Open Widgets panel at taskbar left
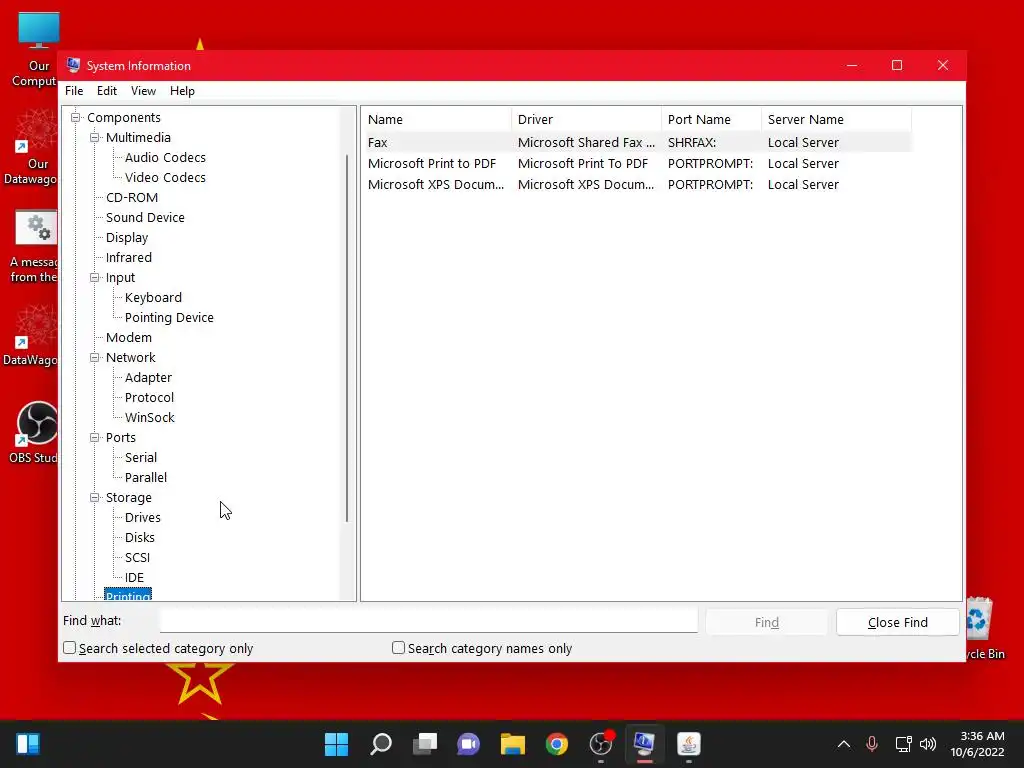1024x768 pixels. pos(28,744)
